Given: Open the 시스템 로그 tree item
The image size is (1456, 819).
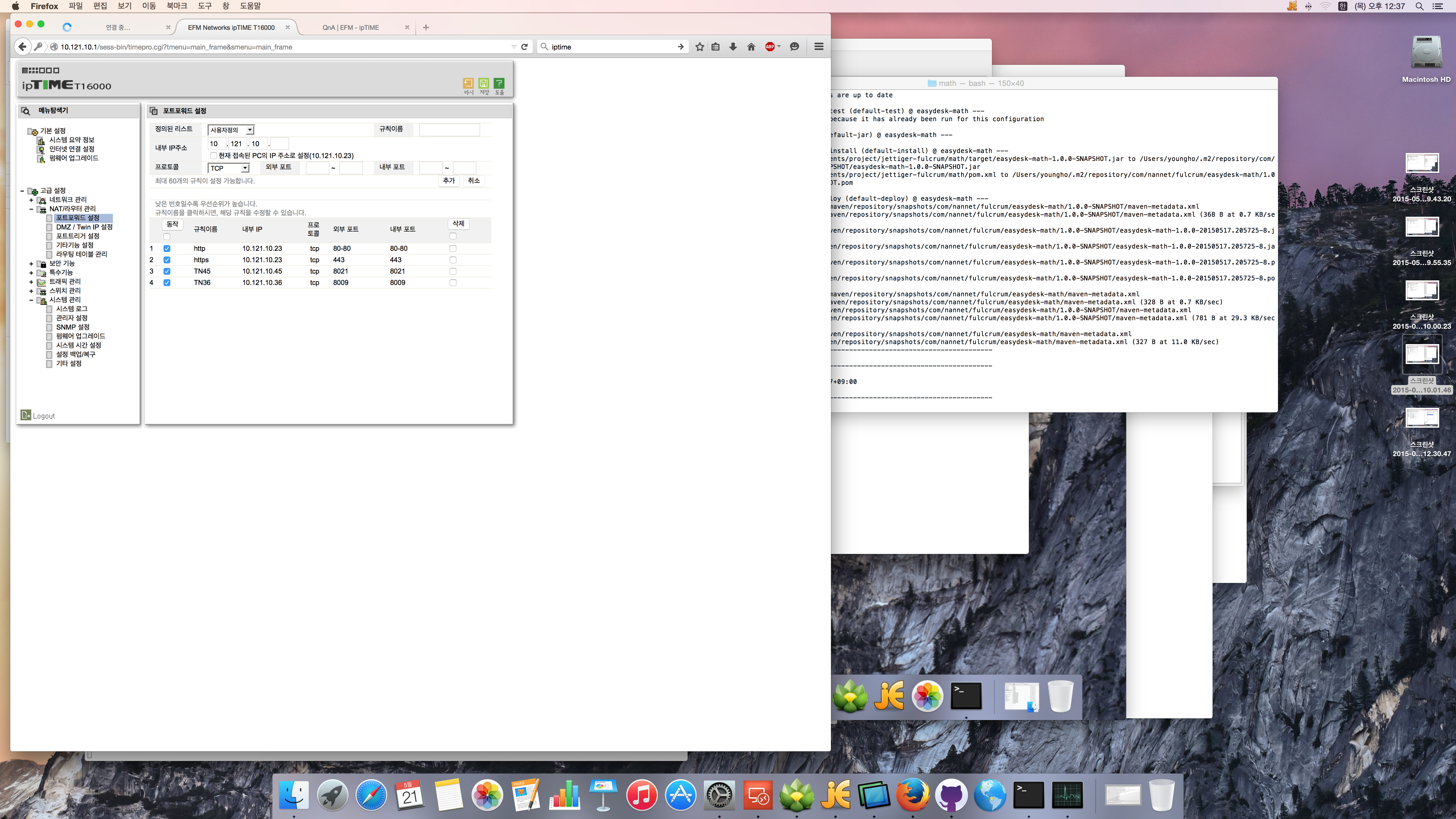Looking at the screenshot, I should tap(72, 309).
